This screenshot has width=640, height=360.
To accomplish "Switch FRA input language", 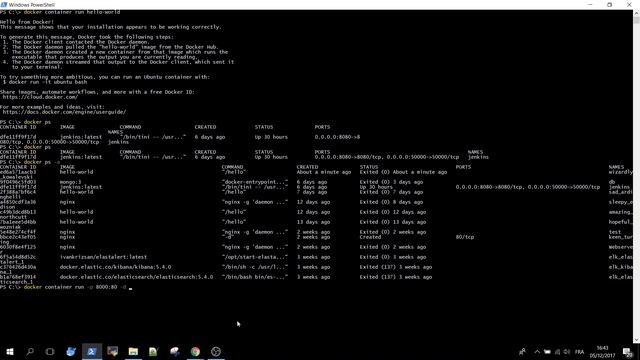I will (580, 351).
